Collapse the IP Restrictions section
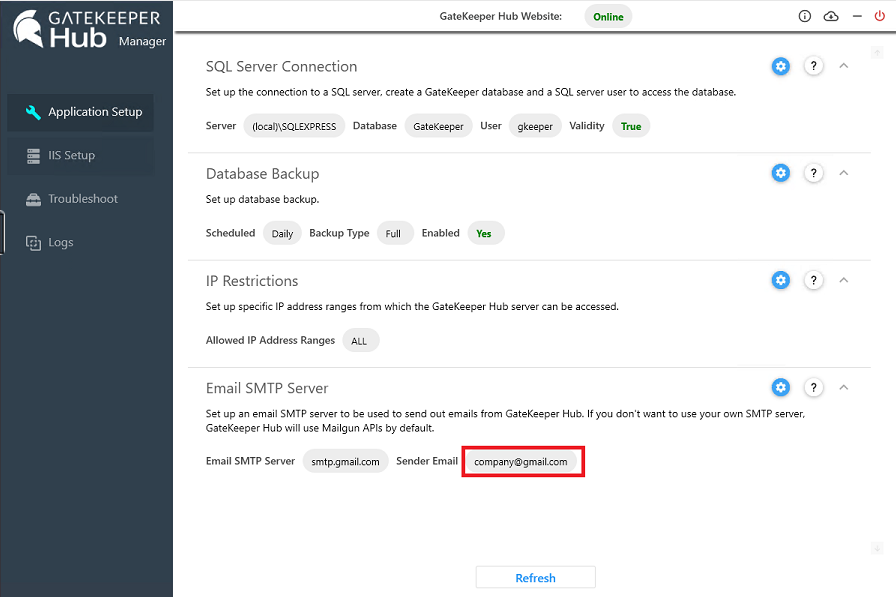Viewport: 896px width, 597px height. [843, 280]
